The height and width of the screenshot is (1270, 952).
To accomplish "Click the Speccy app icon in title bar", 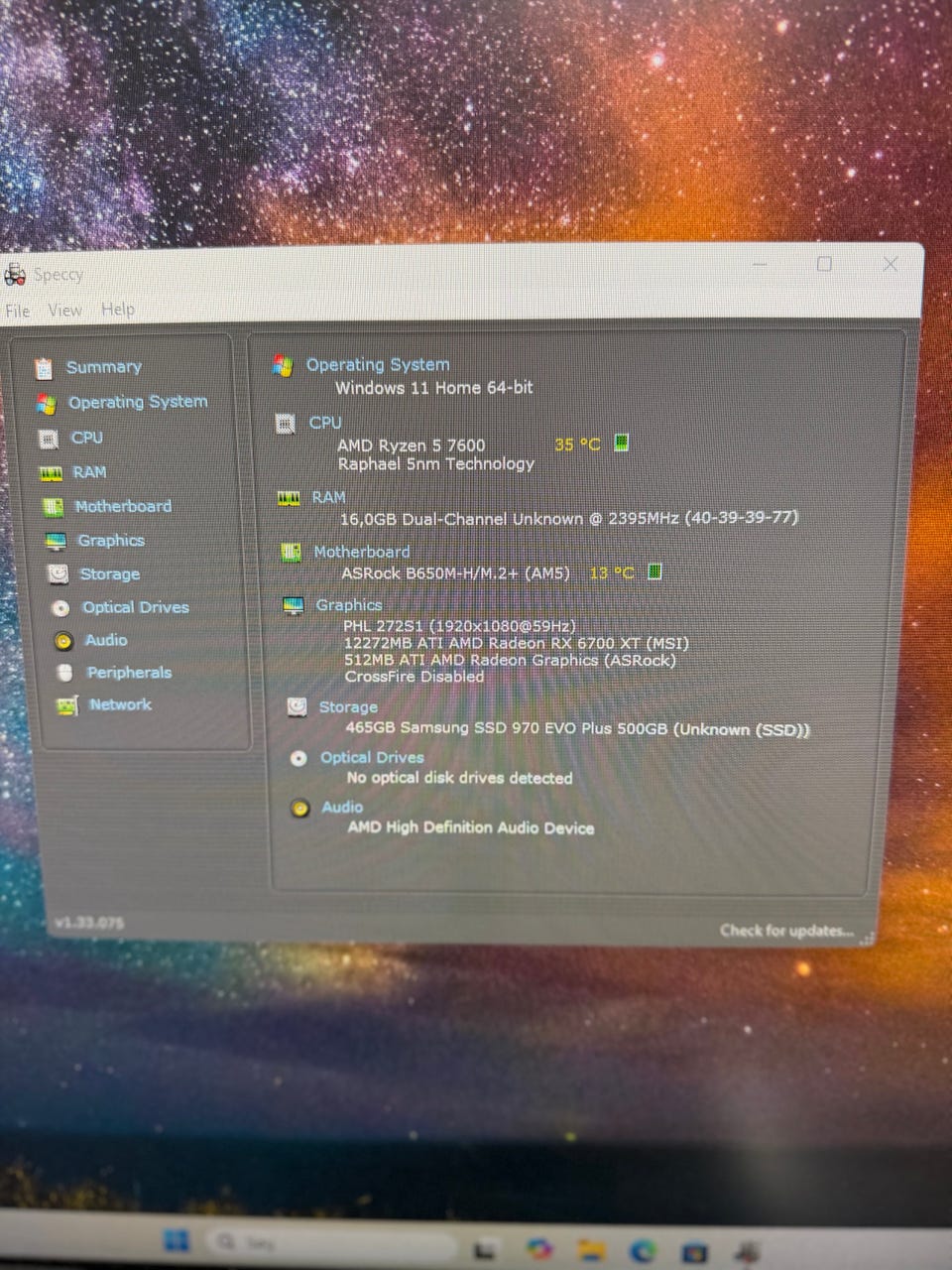I will [x=15, y=274].
